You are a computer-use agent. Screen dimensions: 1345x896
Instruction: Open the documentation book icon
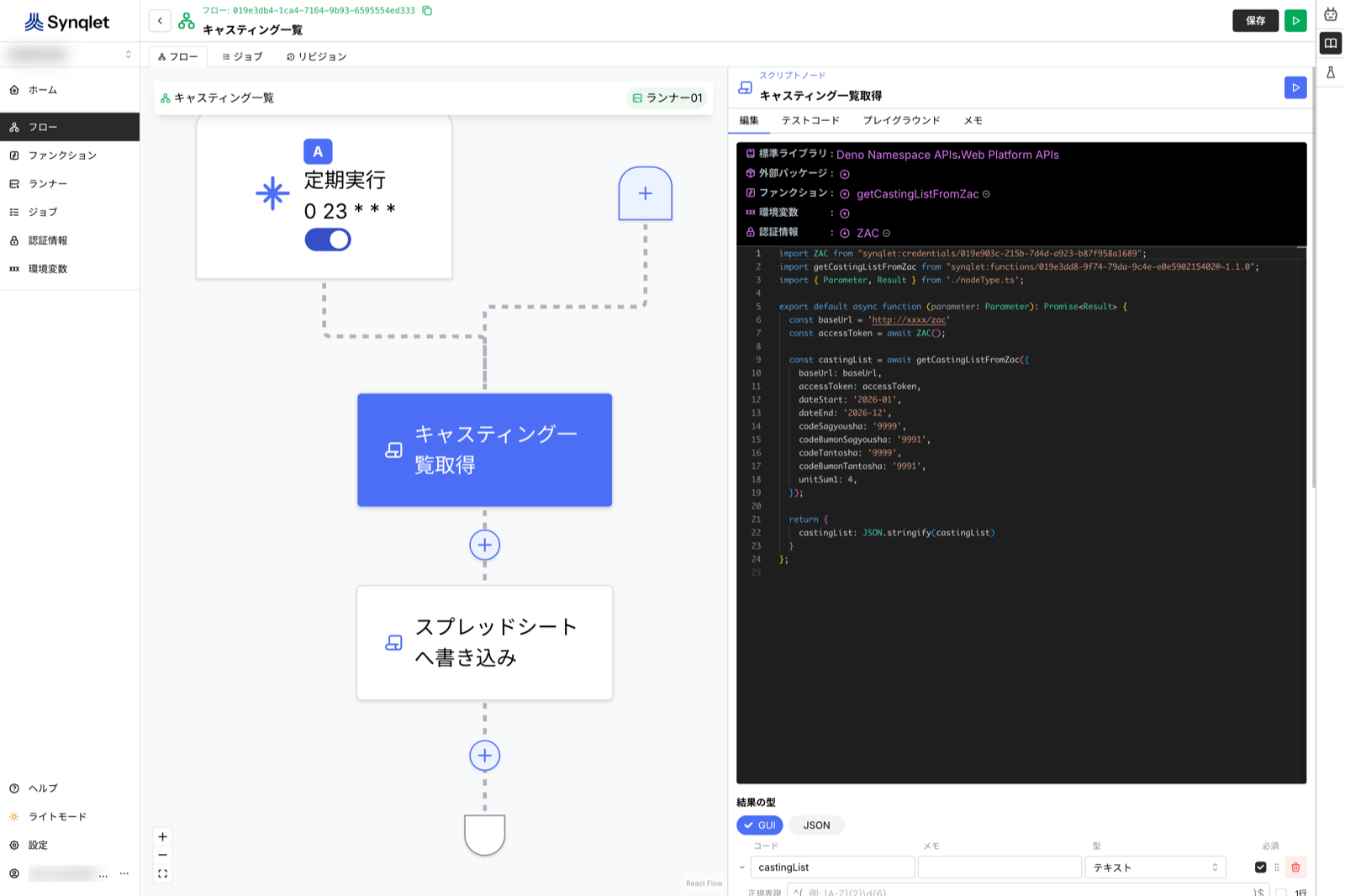pyautogui.click(x=1331, y=43)
